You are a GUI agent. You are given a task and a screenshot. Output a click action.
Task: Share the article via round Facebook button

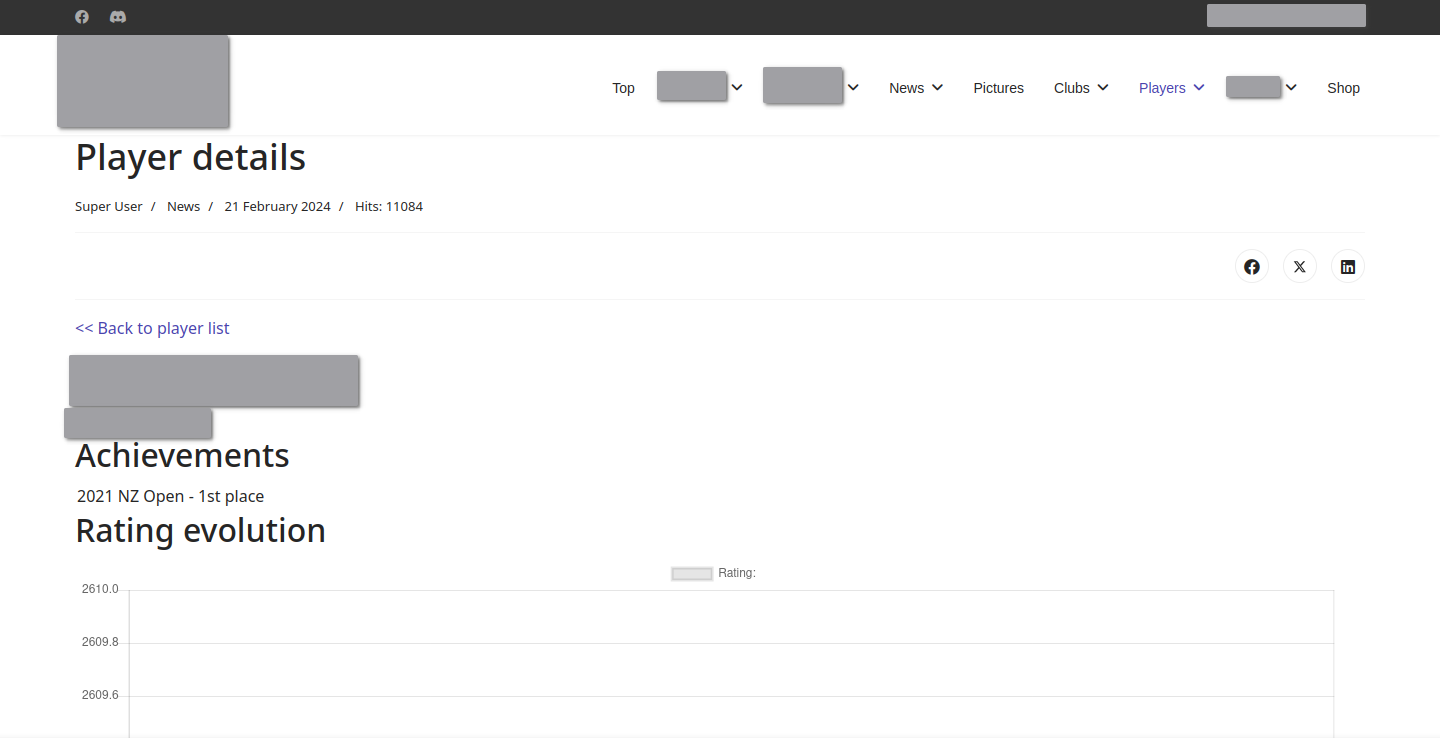pos(1251,267)
